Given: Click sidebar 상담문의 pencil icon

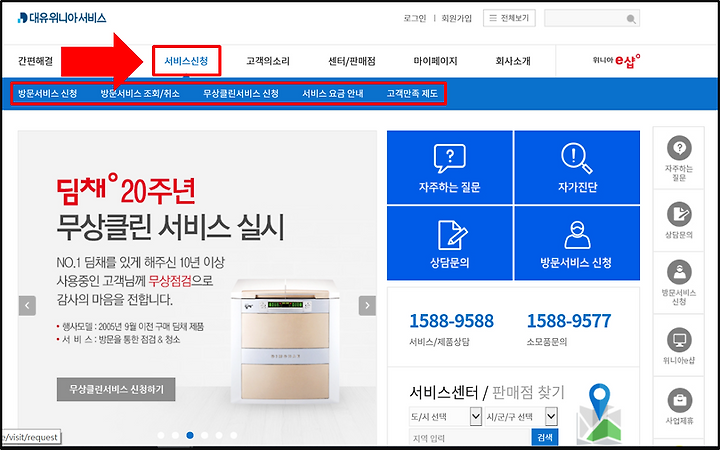Looking at the screenshot, I should 679,214.
